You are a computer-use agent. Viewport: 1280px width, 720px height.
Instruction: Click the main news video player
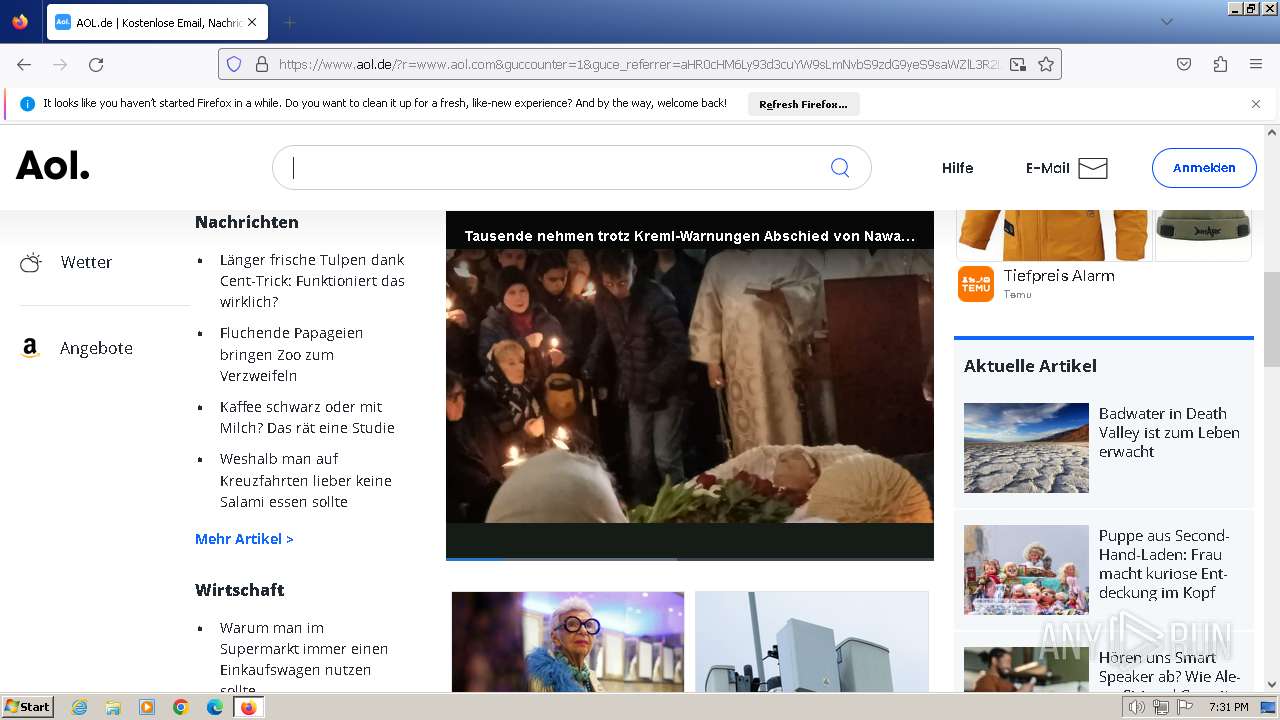(x=690, y=385)
